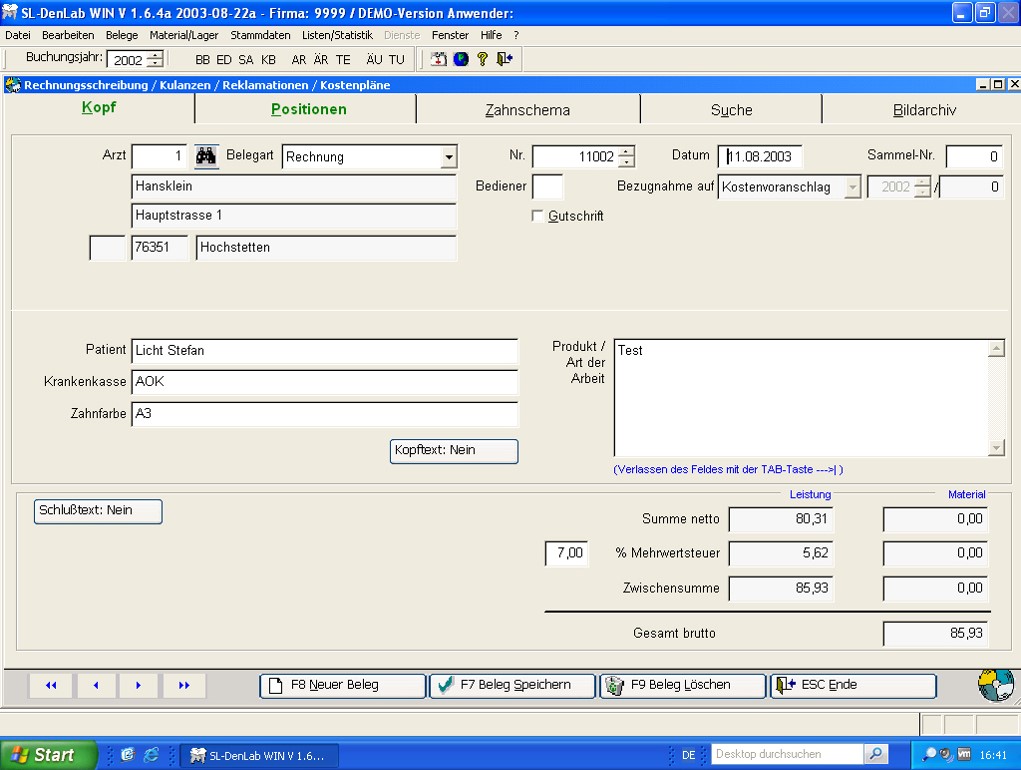Increase the Buchungsjahr value with the up arrow

(x=155, y=55)
